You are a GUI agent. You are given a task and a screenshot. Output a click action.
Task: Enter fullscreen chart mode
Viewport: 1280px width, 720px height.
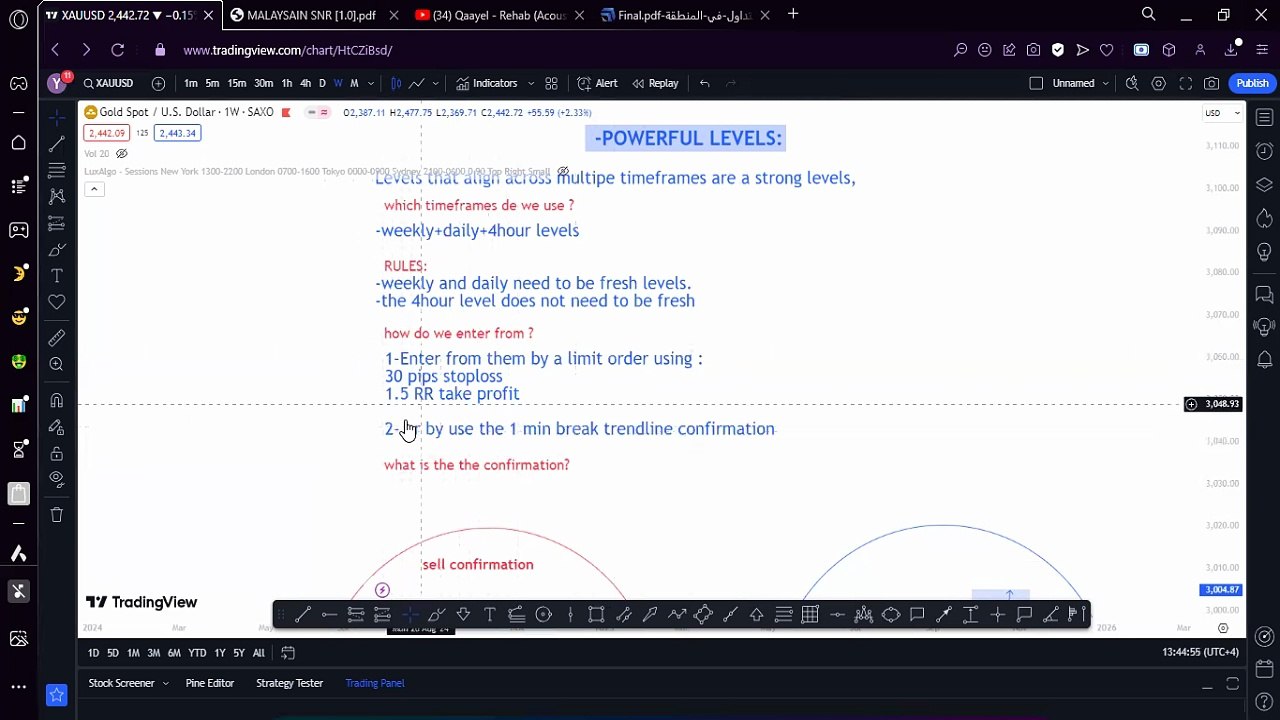pyautogui.click(x=1185, y=83)
